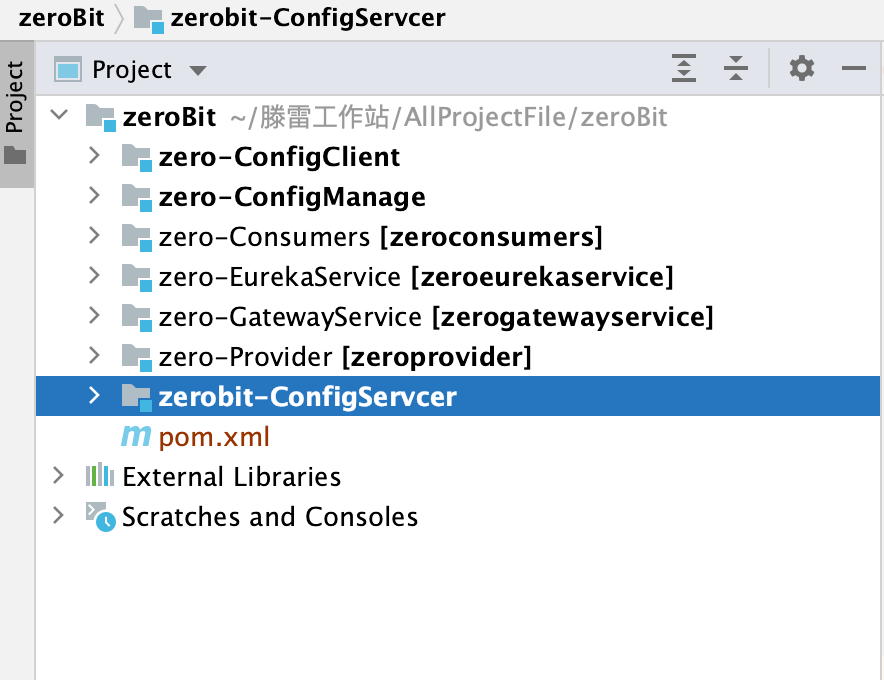Click the Project view window icon
The width and height of the screenshot is (884, 680).
[x=68, y=70]
